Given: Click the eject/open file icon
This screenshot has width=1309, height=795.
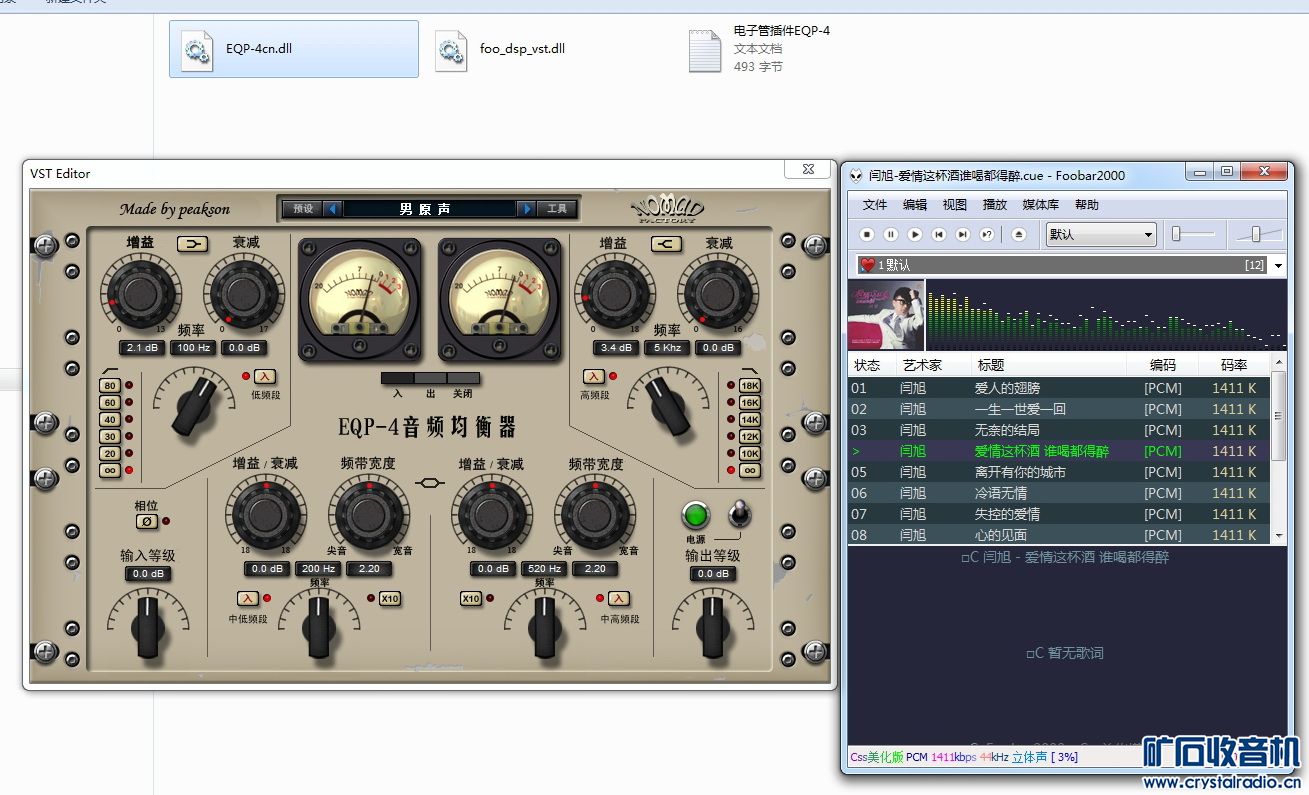Looking at the screenshot, I should pyautogui.click(x=1019, y=235).
